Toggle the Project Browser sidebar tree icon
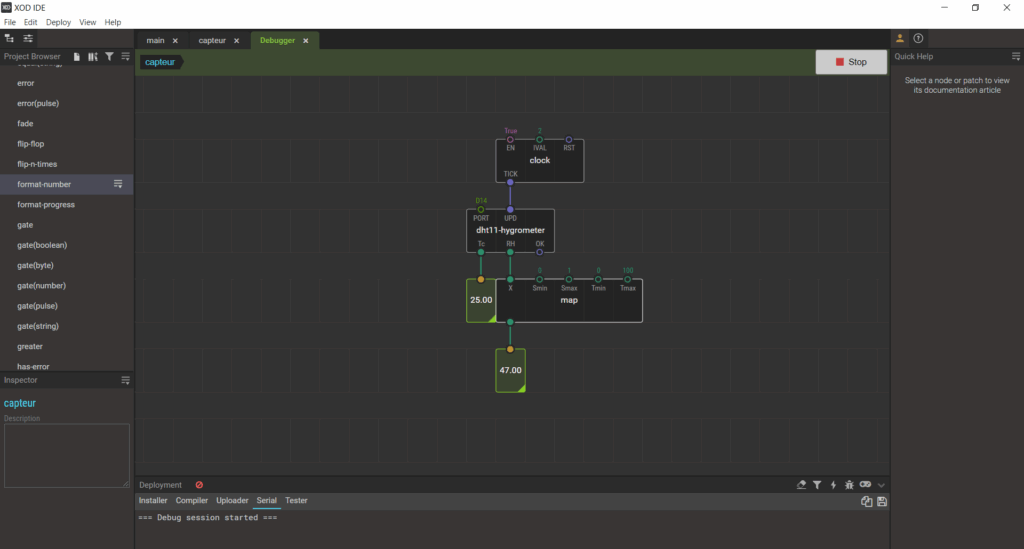Viewport: 1024px width, 549px height. (x=9, y=39)
